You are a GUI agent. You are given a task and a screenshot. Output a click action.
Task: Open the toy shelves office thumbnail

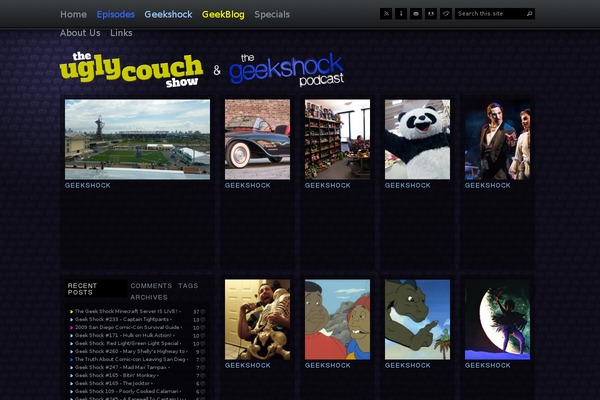[x=338, y=139]
